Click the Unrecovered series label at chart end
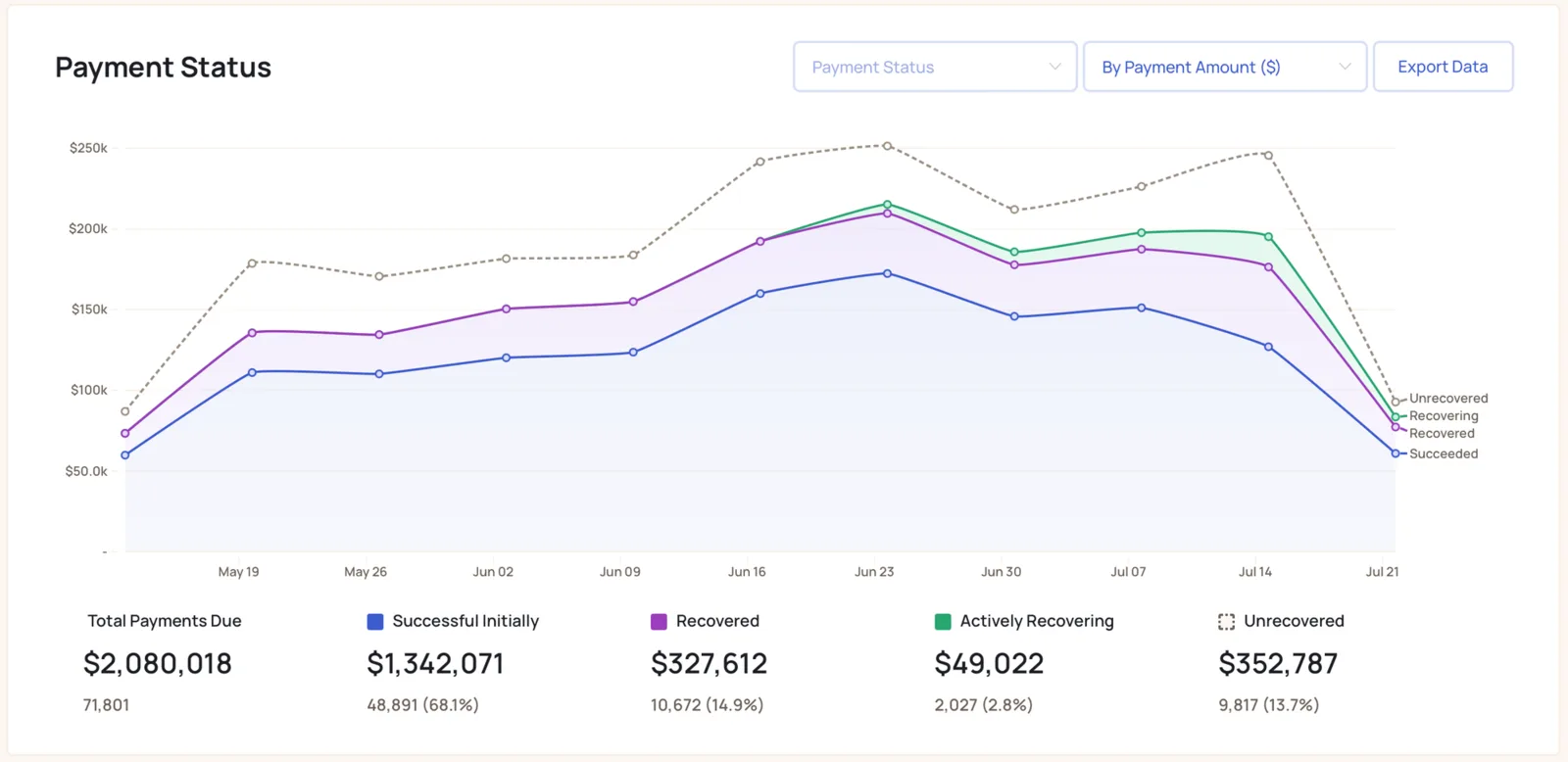The width and height of the screenshot is (1568, 762). [x=1448, y=399]
